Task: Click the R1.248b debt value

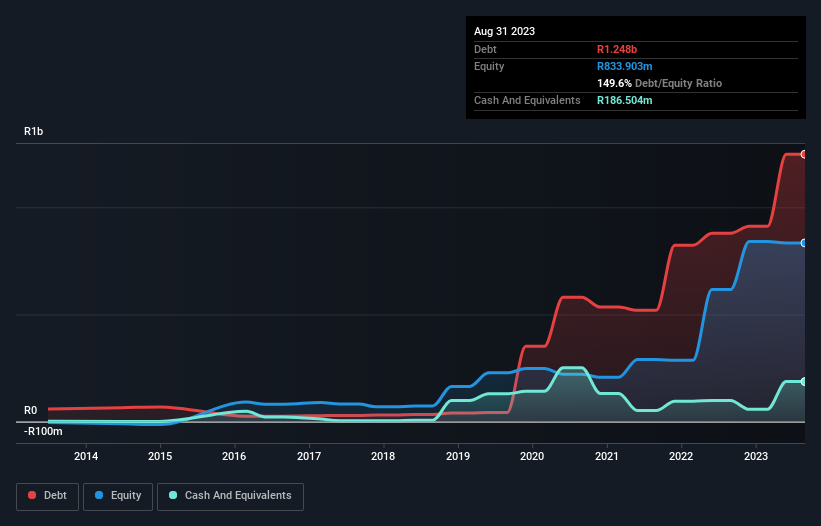Action: [617, 49]
